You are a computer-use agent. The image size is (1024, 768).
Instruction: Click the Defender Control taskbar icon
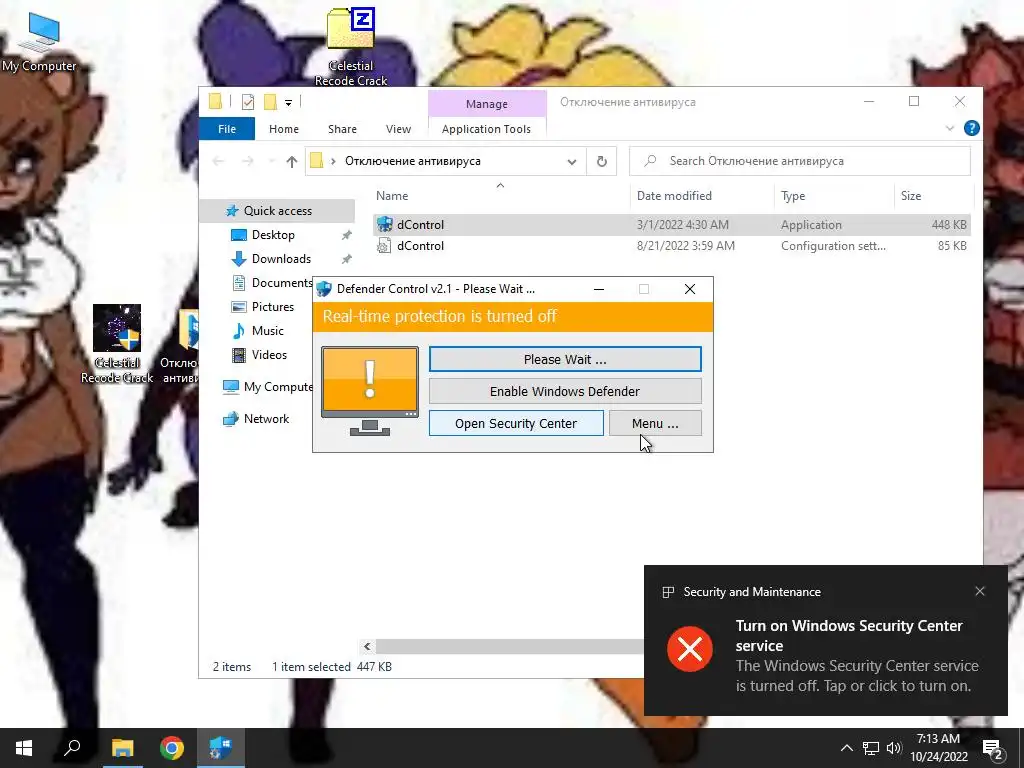(x=221, y=748)
